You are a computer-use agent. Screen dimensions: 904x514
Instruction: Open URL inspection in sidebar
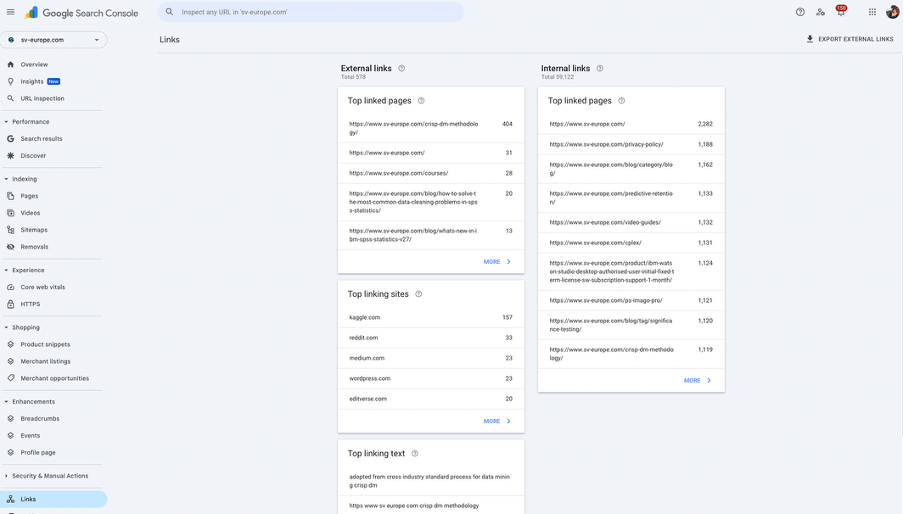point(42,98)
